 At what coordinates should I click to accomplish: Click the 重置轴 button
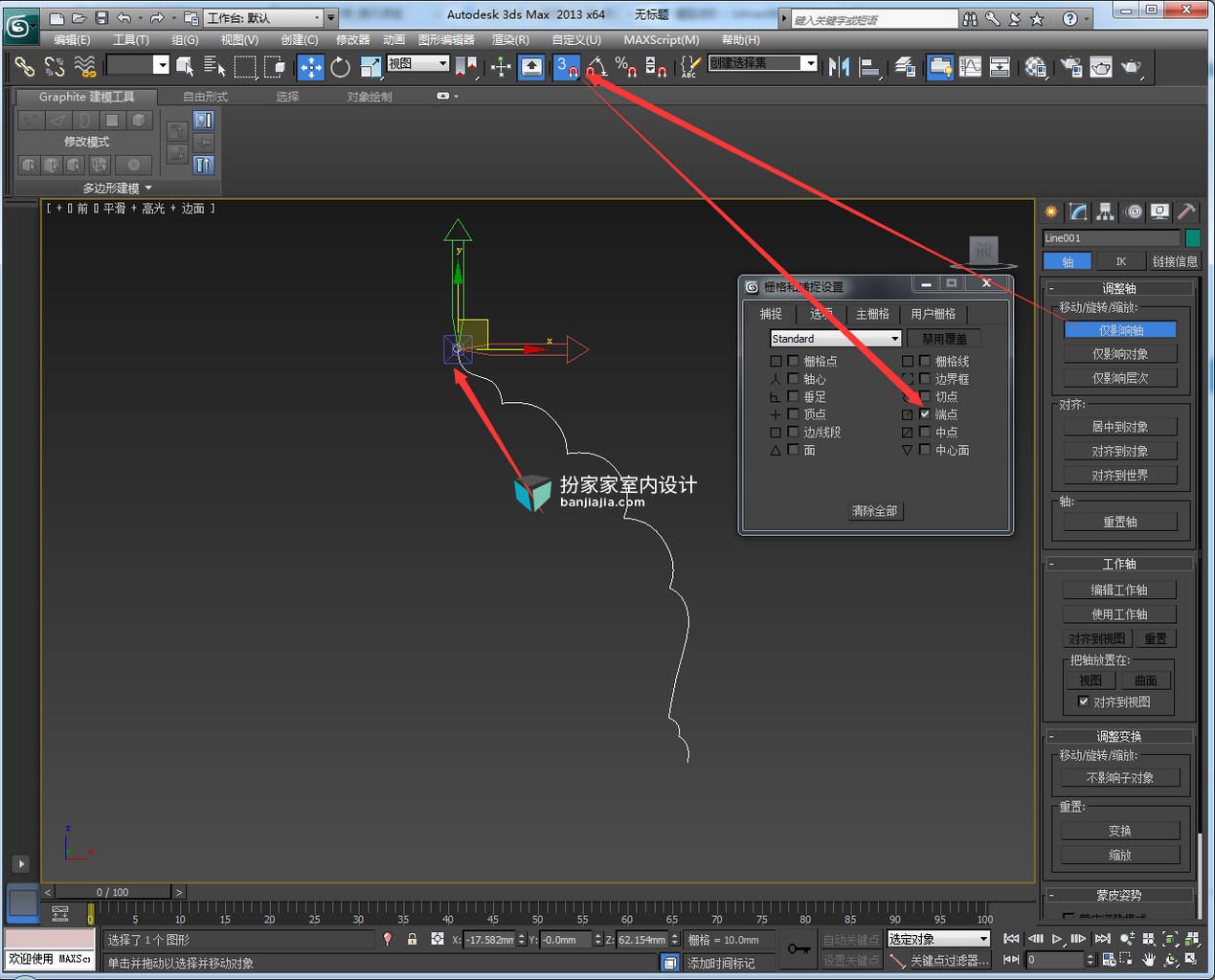click(x=1120, y=522)
